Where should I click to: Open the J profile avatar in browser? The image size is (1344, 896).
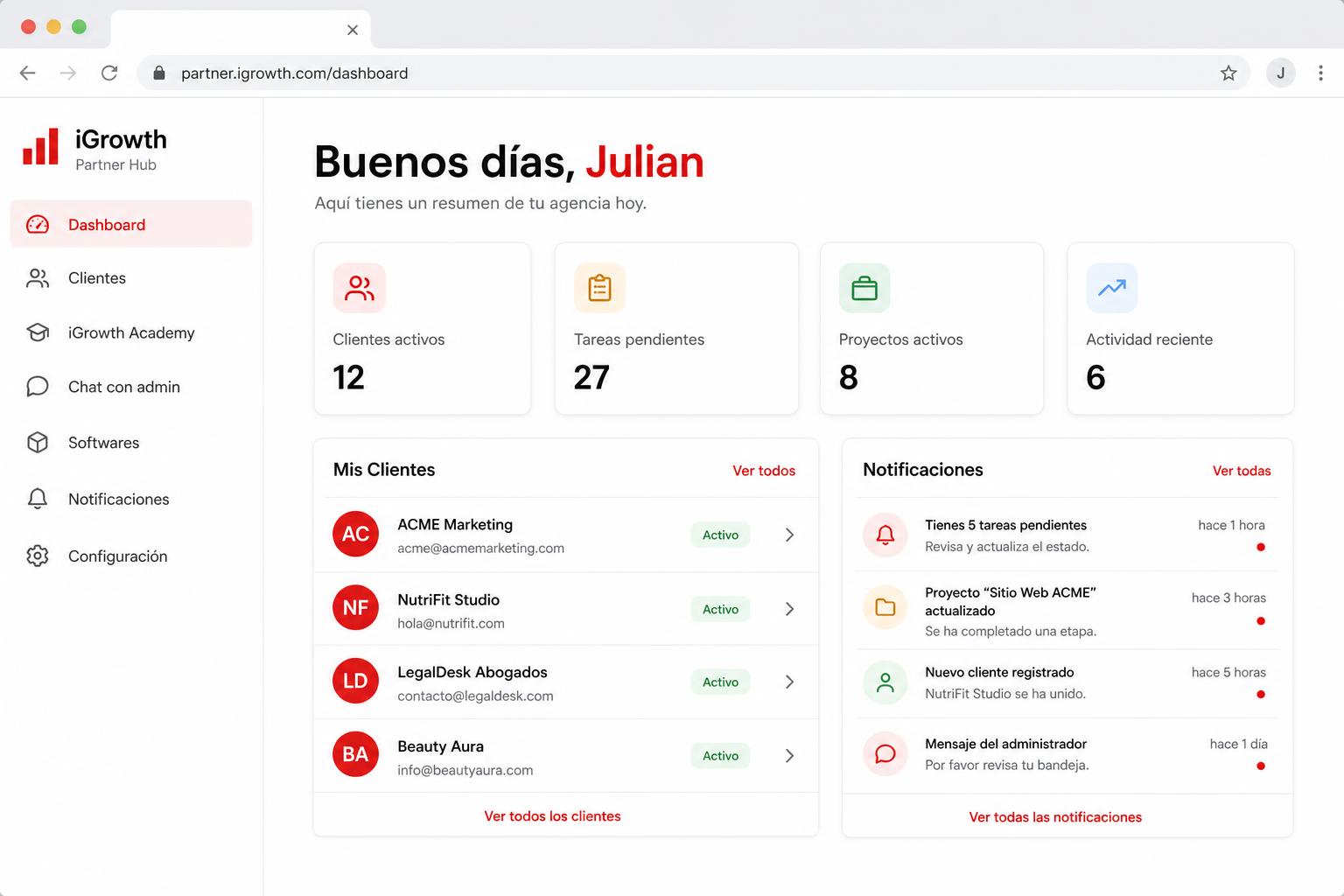pyautogui.click(x=1281, y=73)
